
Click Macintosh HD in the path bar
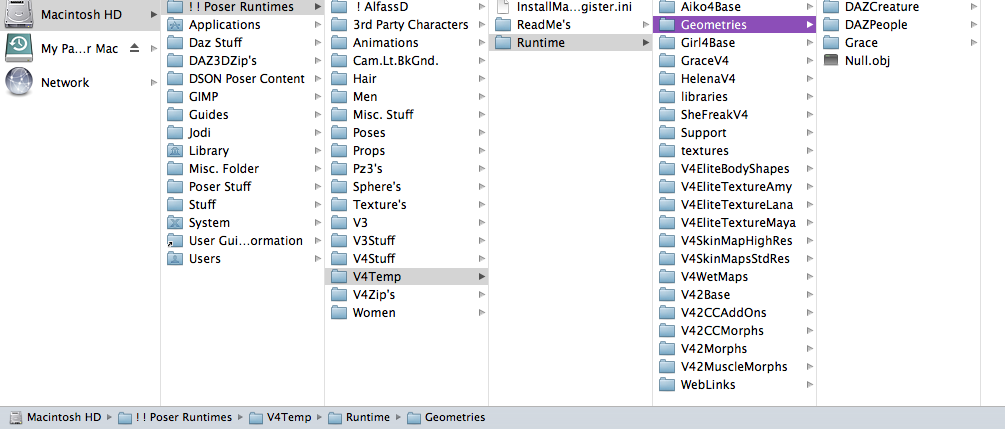(56, 417)
